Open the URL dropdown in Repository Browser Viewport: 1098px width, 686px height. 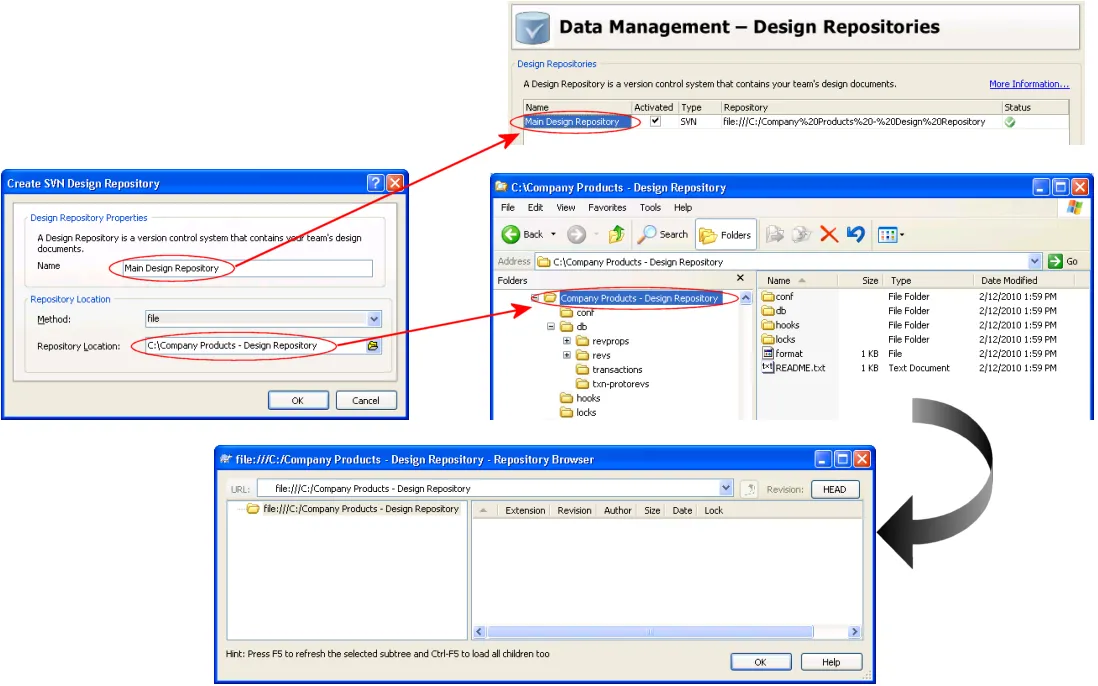[x=725, y=488]
